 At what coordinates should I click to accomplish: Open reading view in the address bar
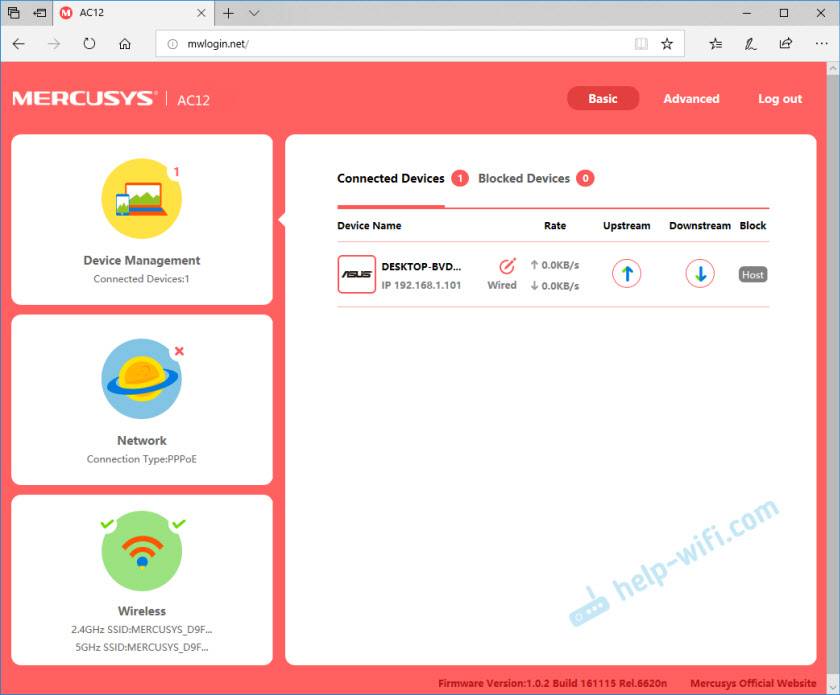point(641,44)
